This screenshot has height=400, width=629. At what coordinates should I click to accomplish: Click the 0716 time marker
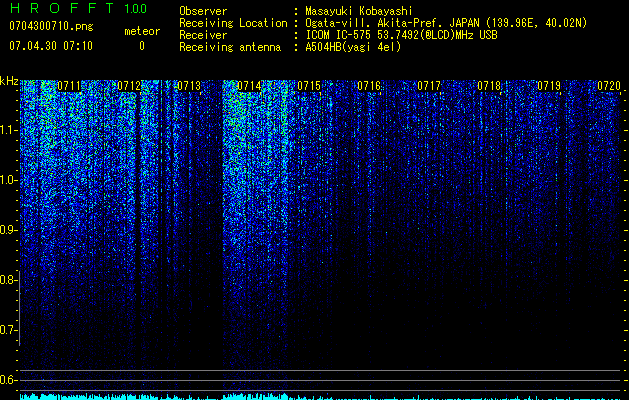(x=369, y=86)
